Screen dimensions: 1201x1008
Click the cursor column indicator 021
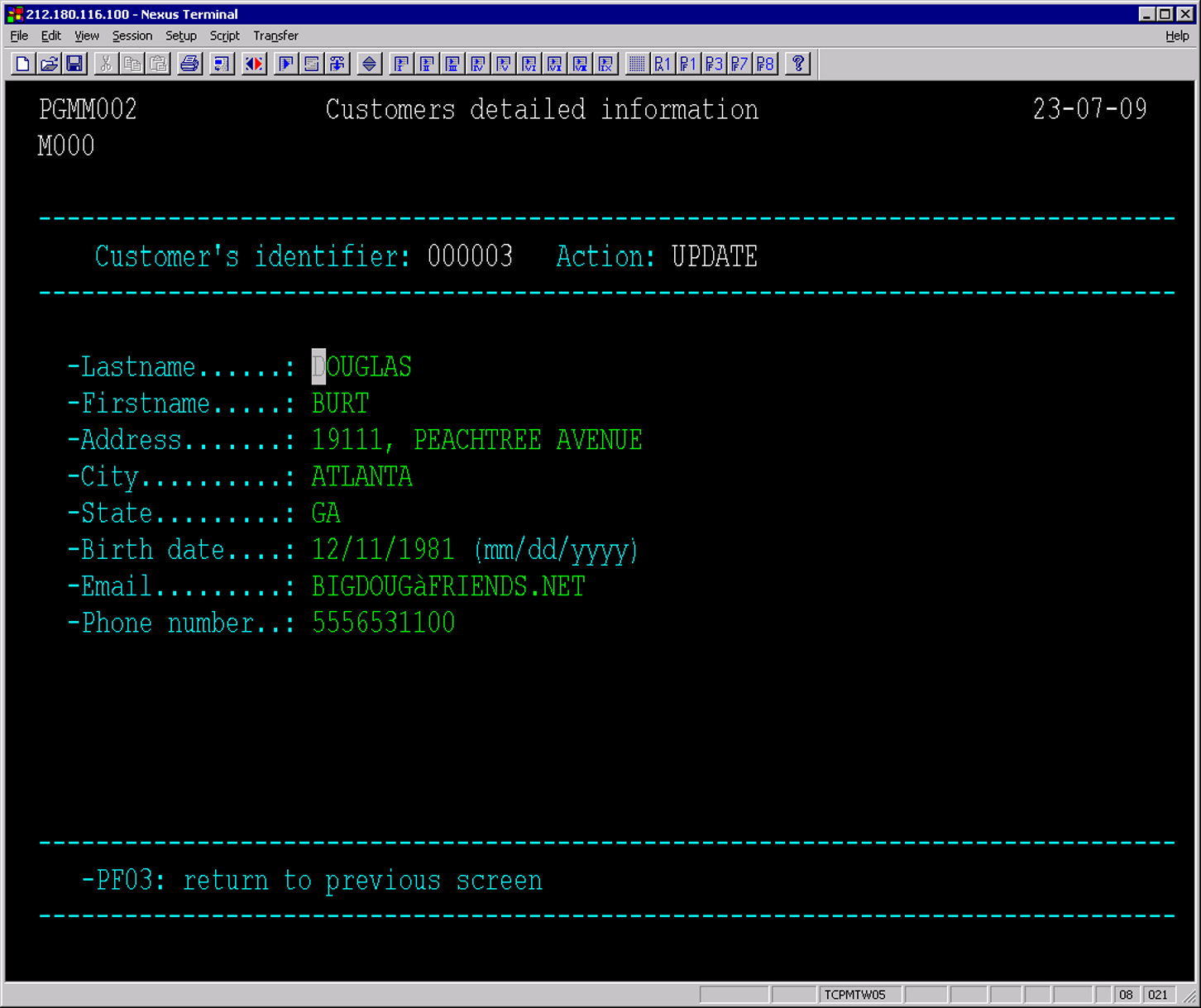pos(1158,995)
